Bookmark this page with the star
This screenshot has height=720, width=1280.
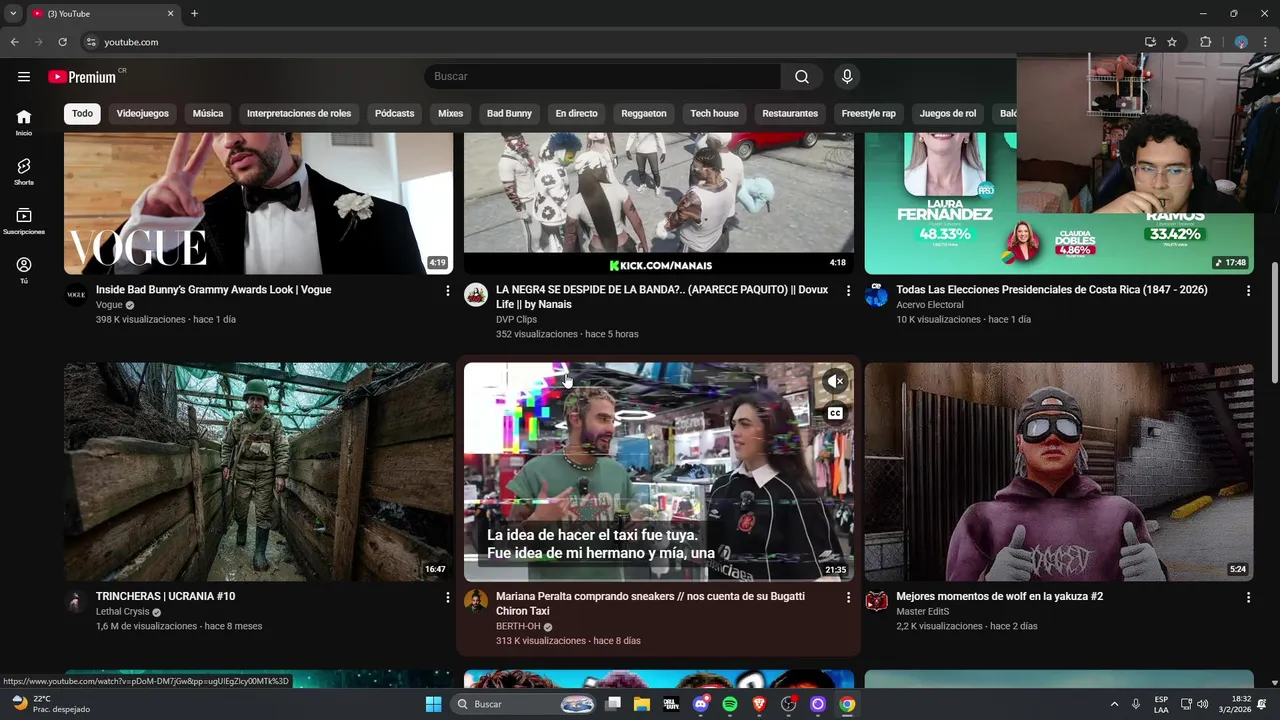[x=1172, y=42]
